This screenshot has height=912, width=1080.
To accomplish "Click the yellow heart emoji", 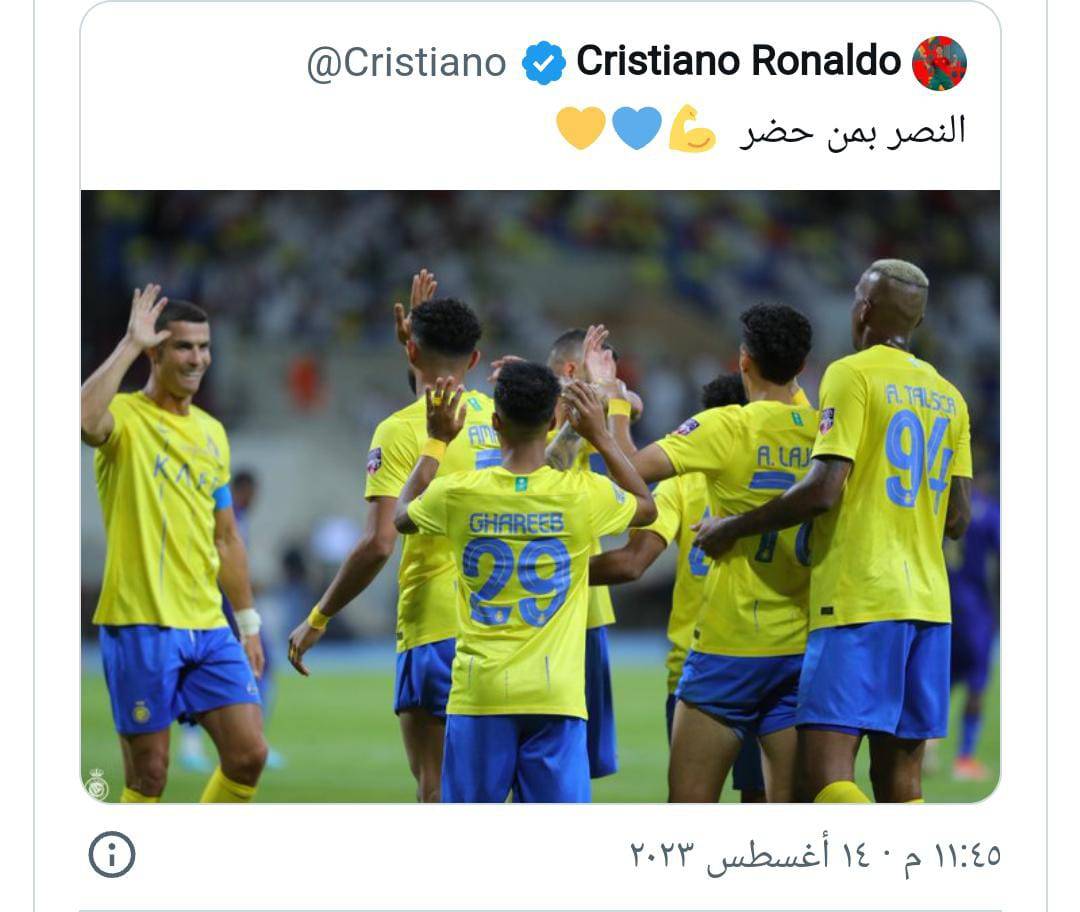I will [581, 127].
